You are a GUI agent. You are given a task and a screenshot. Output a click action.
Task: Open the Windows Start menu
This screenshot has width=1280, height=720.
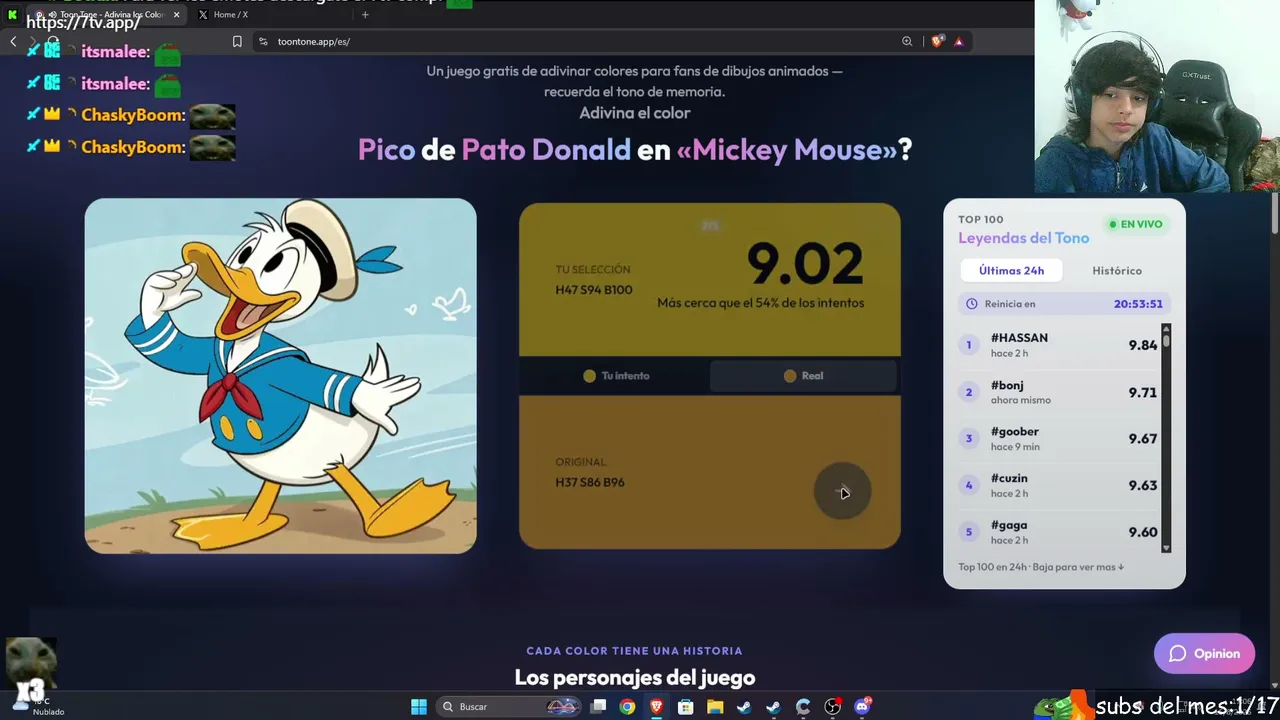[419, 707]
